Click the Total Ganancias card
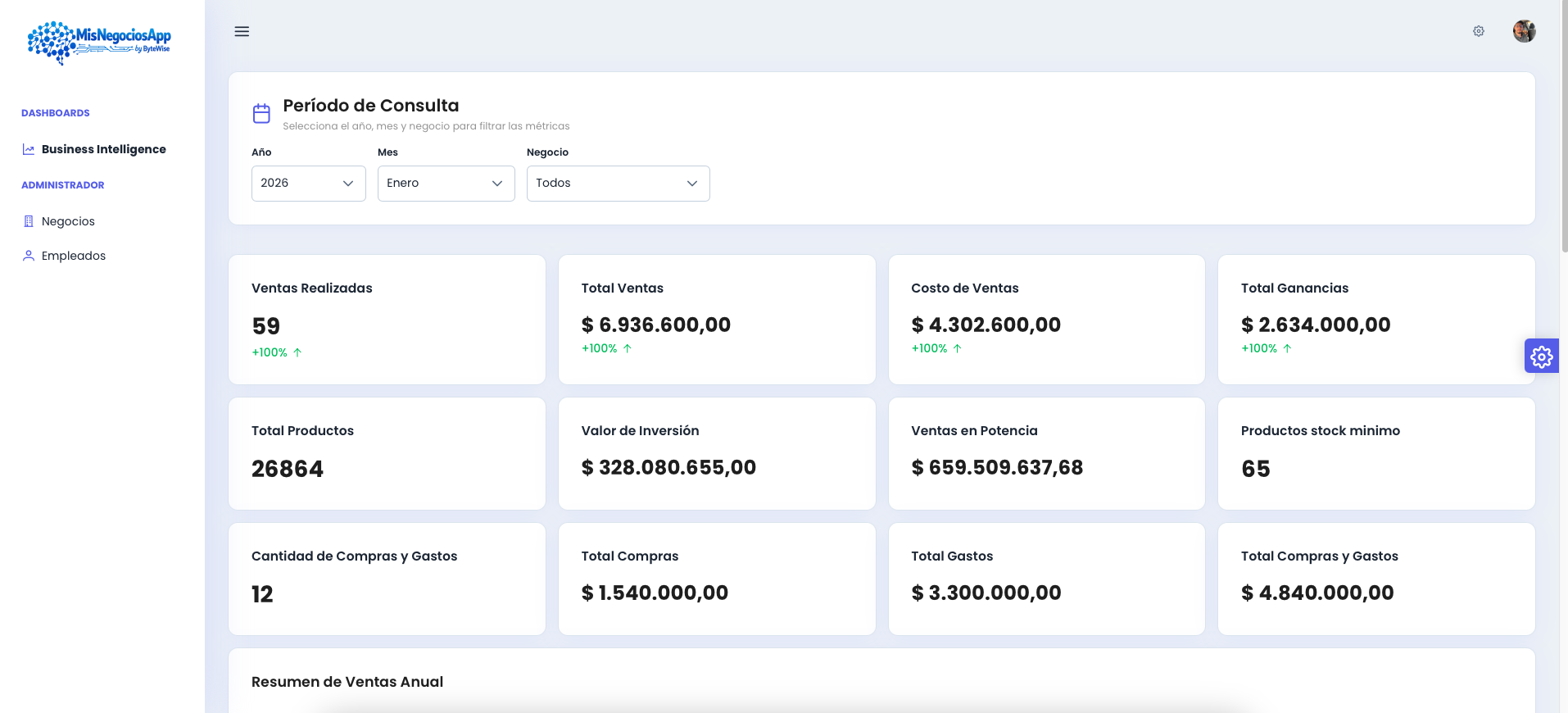Screen dimensions: 1568x713 1375,320
